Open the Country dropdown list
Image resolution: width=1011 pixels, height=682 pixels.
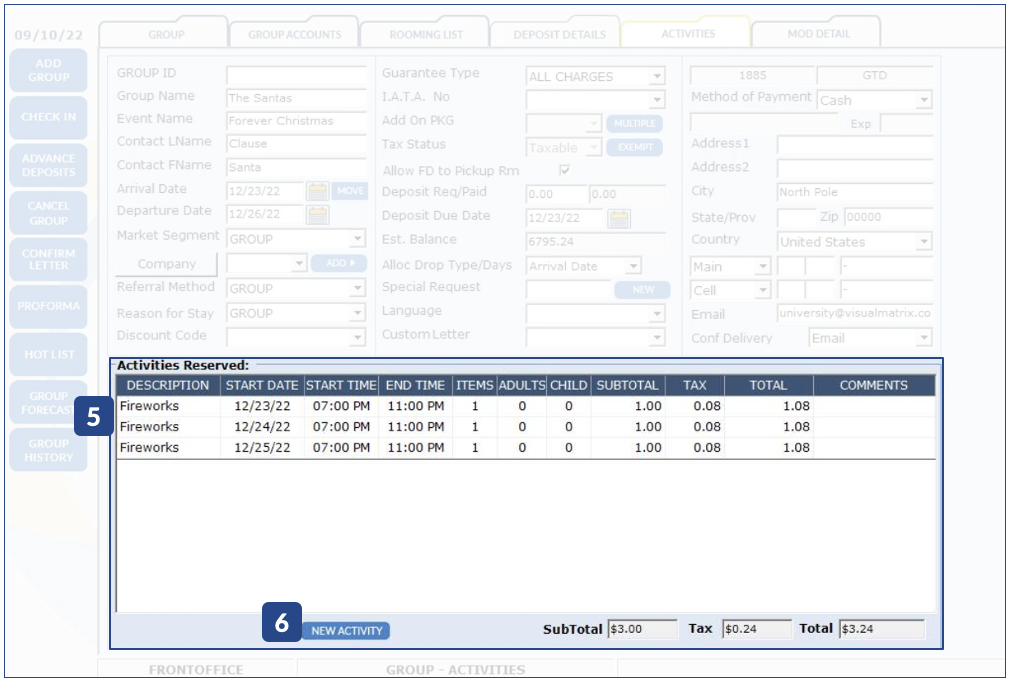(x=923, y=242)
